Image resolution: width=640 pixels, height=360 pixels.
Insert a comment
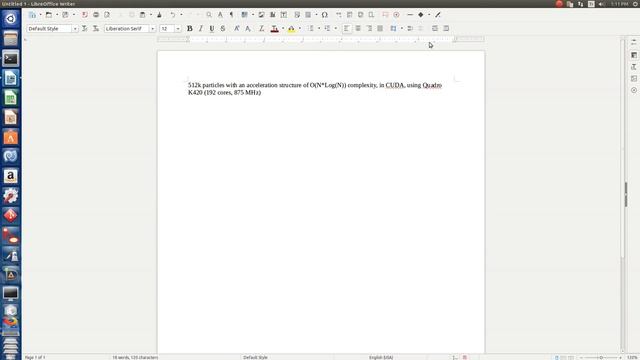(x=385, y=15)
